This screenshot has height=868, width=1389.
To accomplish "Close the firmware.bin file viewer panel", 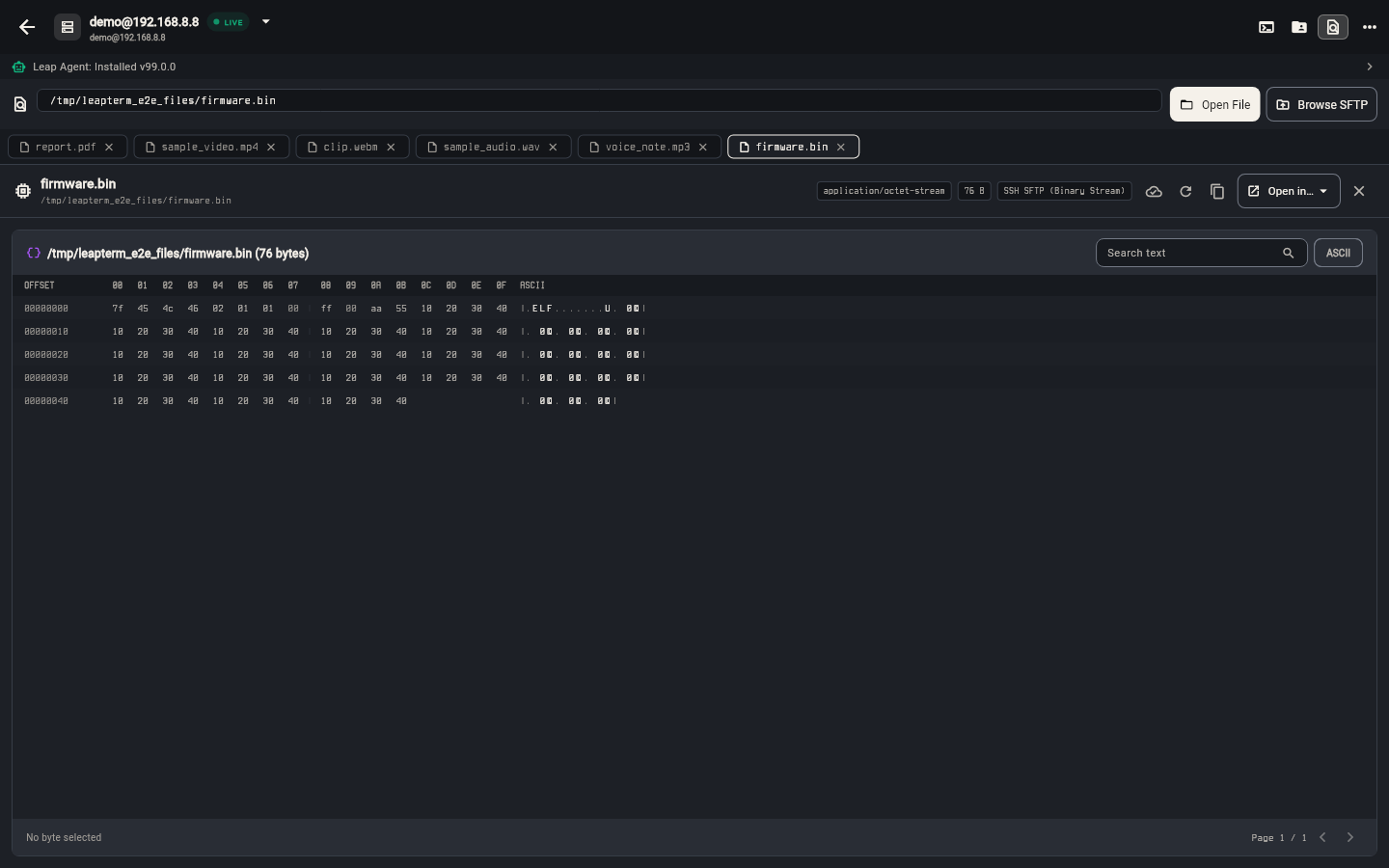I will click(1359, 191).
